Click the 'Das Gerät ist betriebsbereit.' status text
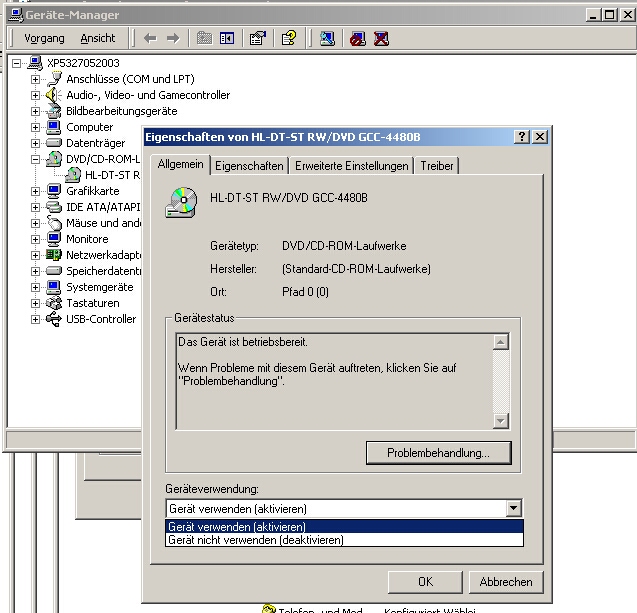This screenshot has height=613, width=637. [x=243, y=342]
